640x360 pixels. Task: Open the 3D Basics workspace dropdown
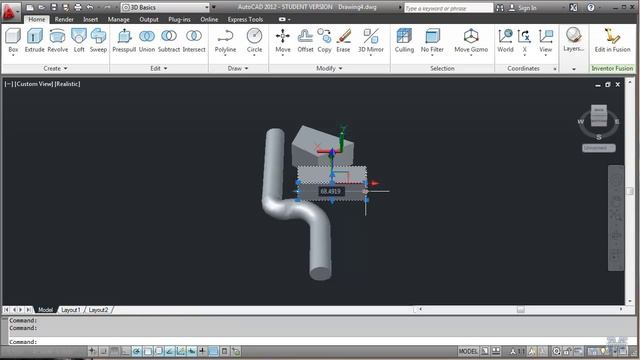click(165, 7)
